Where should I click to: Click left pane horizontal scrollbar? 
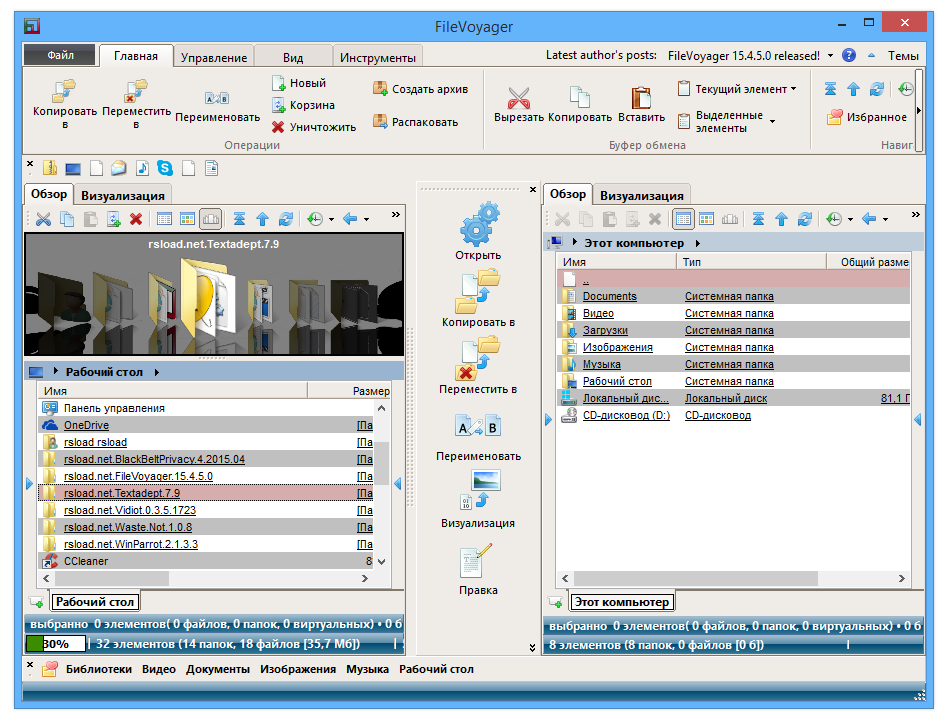(x=205, y=578)
